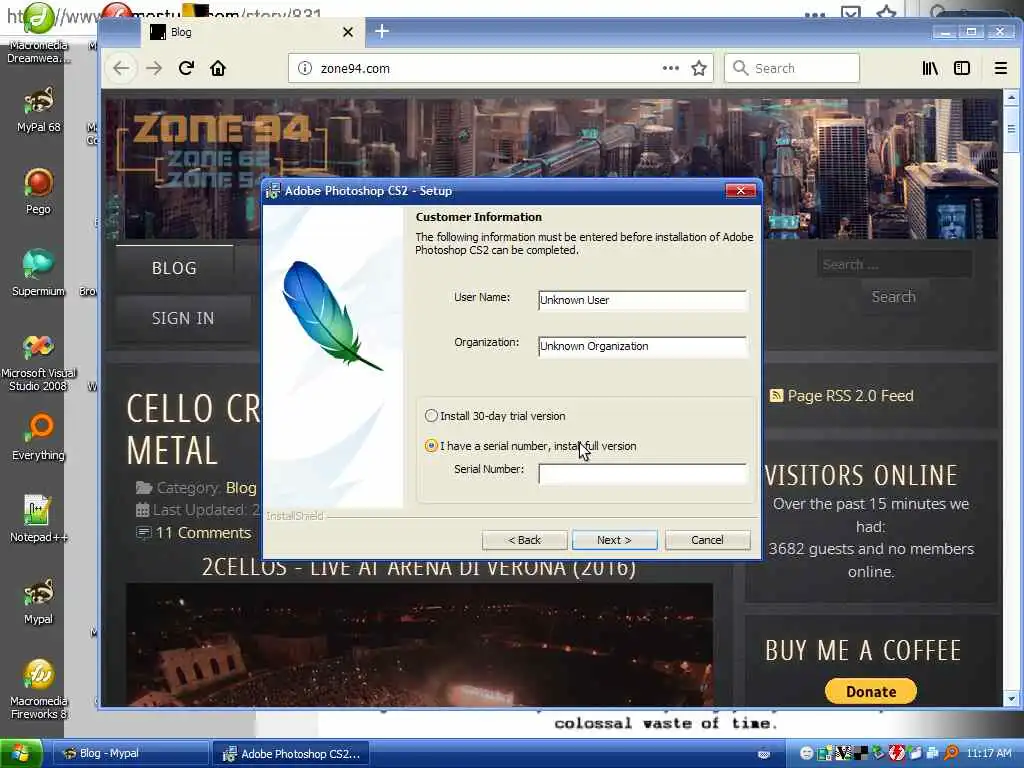Open the browser Library icon
Screen dimensions: 1024x768
click(x=930, y=68)
